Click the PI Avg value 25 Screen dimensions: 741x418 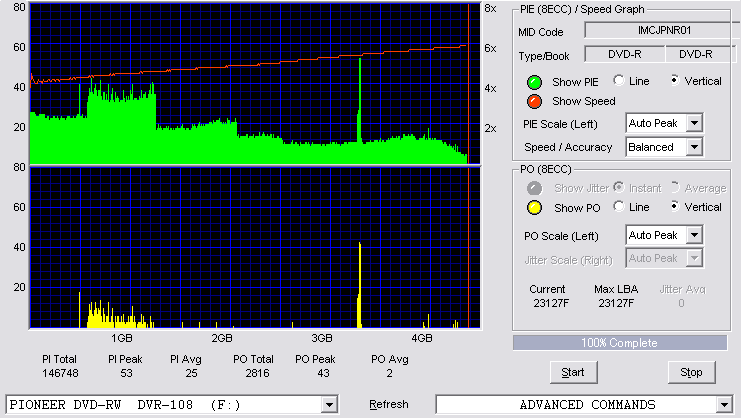pos(191,373)
